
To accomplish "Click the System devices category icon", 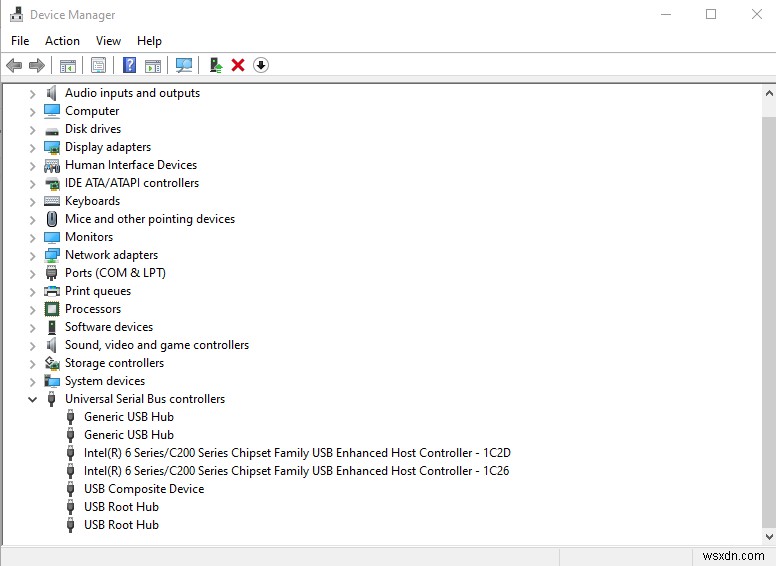I will click(51, 381).
